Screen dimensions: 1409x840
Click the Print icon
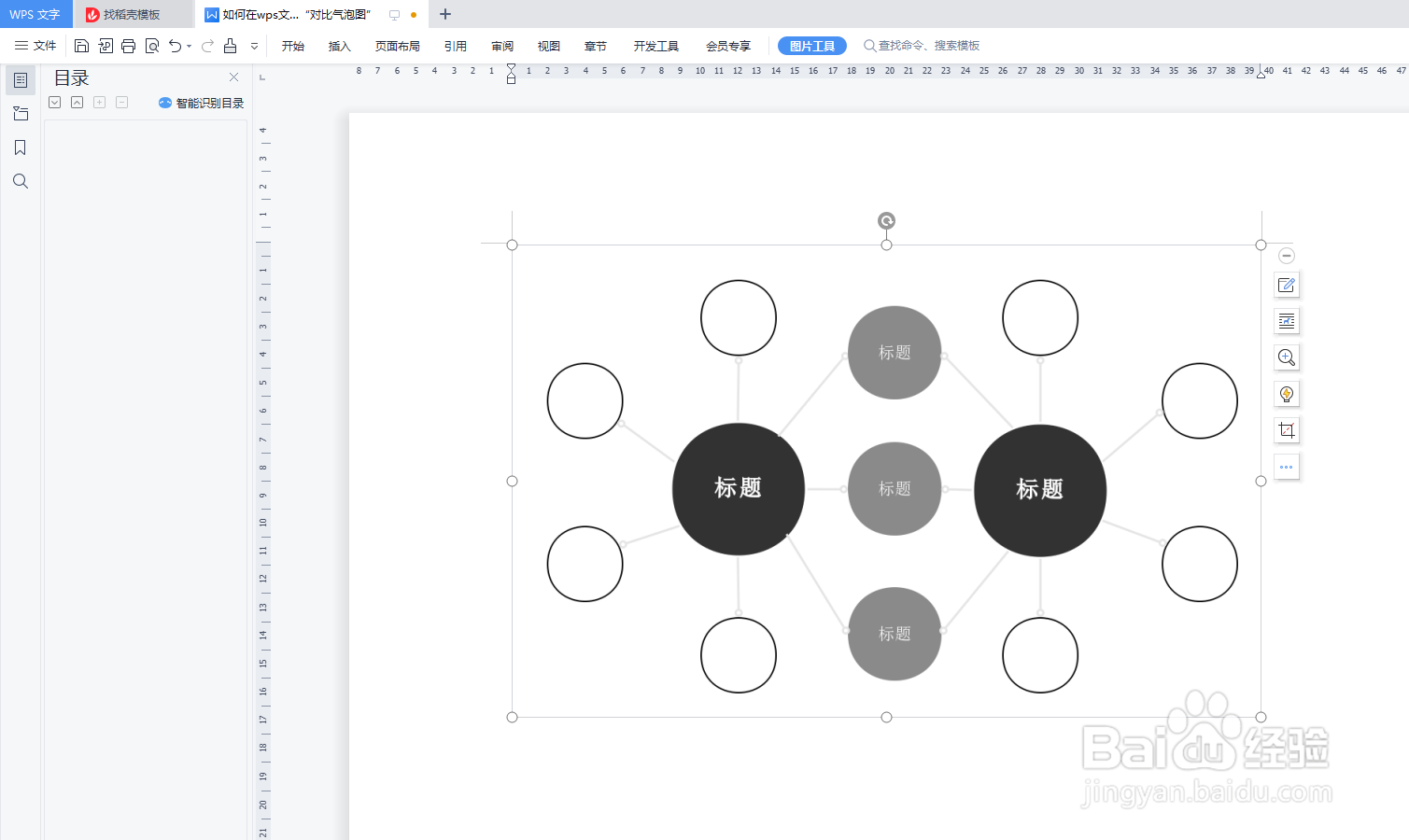[129, 46]
